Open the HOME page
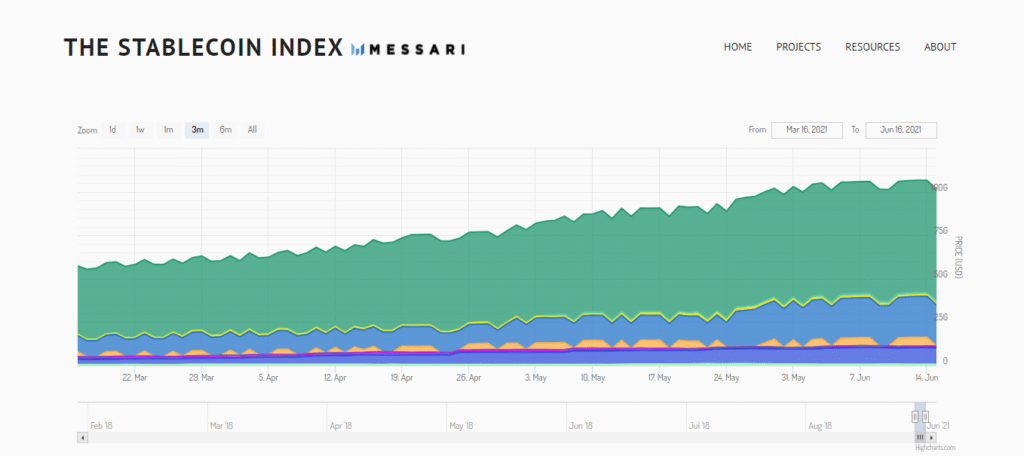 click(x=737, y=47)
